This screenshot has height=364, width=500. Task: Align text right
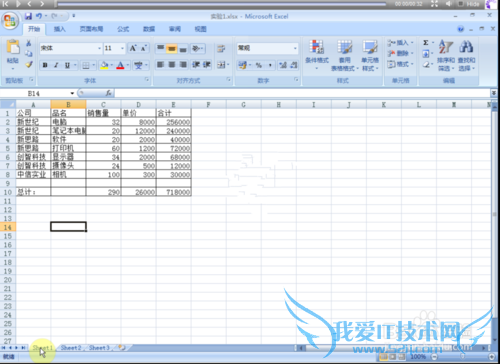tap(183, 65)
